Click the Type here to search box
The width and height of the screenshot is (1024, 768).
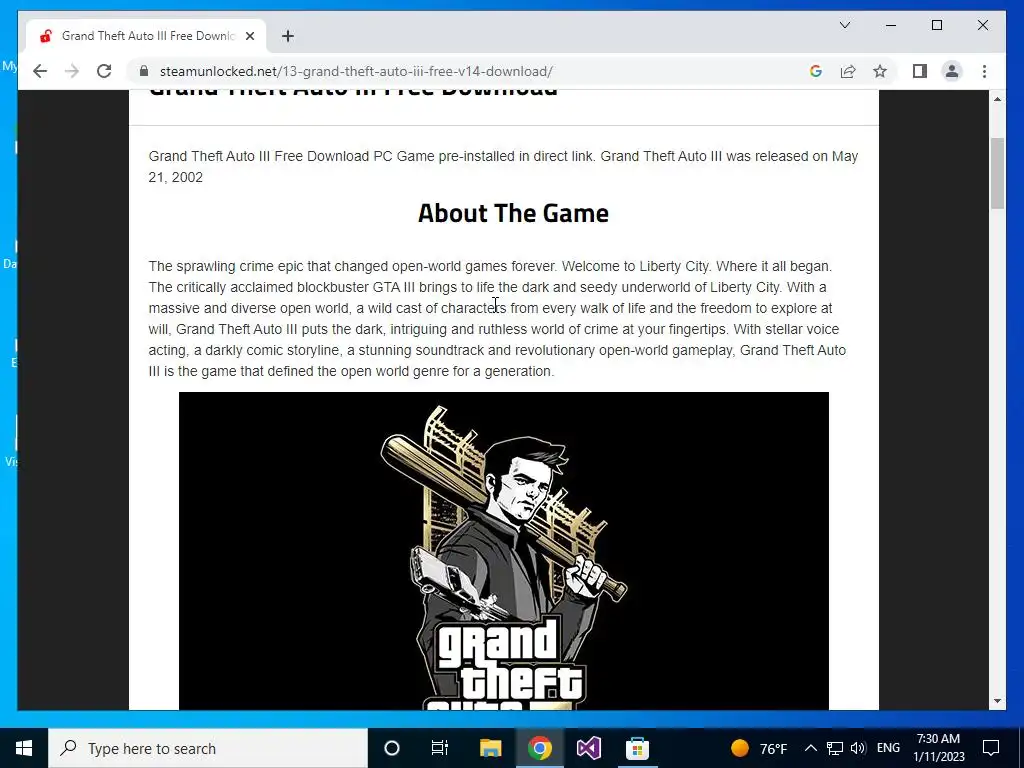point(208,748)
